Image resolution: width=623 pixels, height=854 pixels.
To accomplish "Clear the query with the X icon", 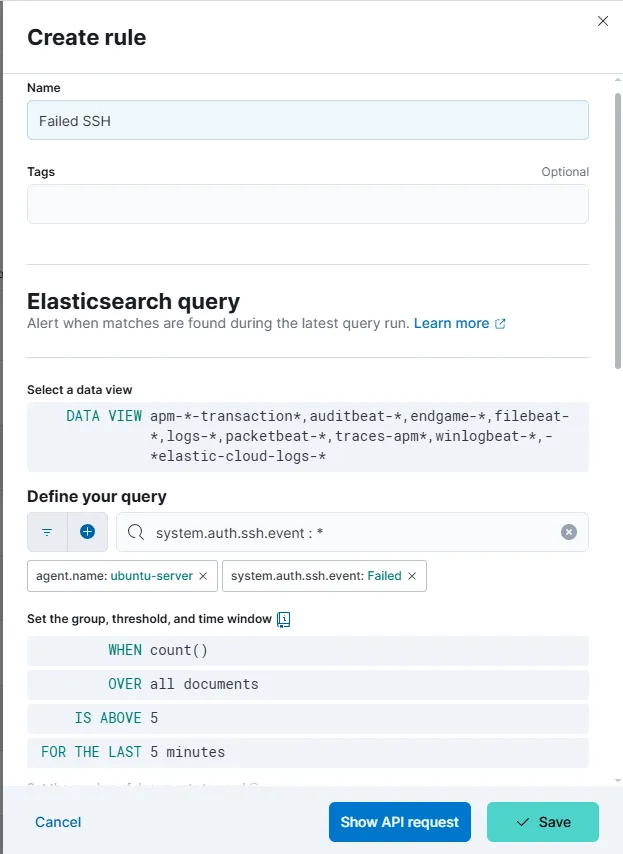I will [569, 532].
